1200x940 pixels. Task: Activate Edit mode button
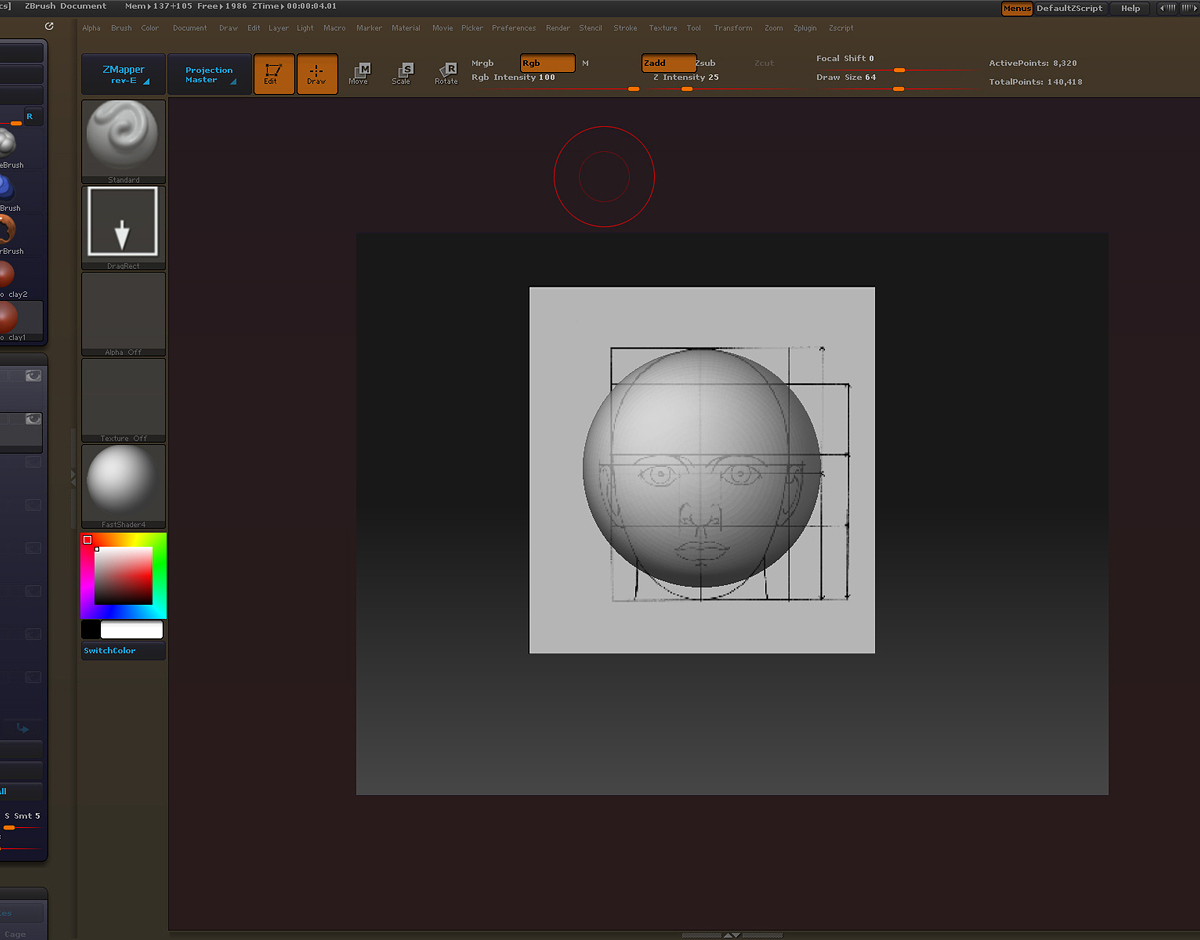point(273,74)
